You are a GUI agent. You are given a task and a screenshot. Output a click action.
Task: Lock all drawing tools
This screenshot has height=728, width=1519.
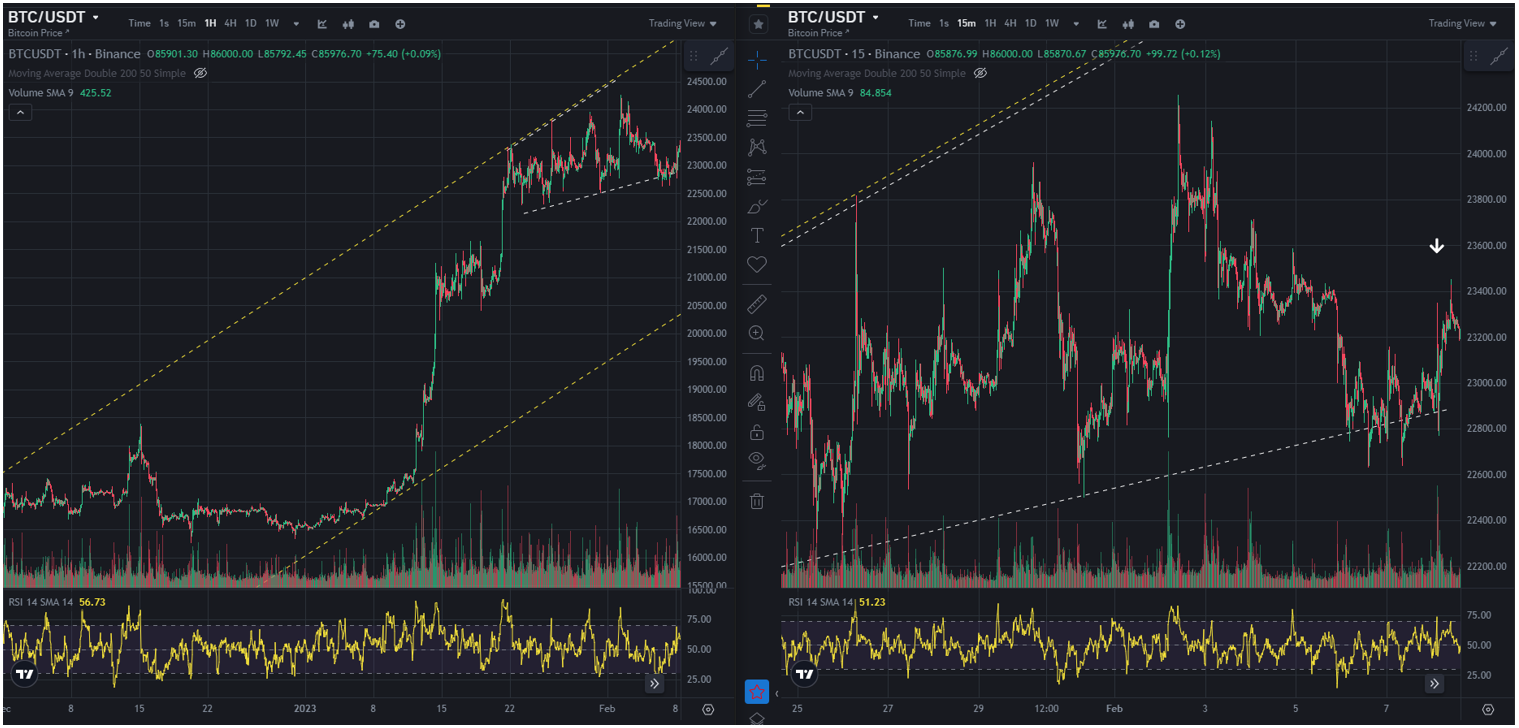point(757,432)
